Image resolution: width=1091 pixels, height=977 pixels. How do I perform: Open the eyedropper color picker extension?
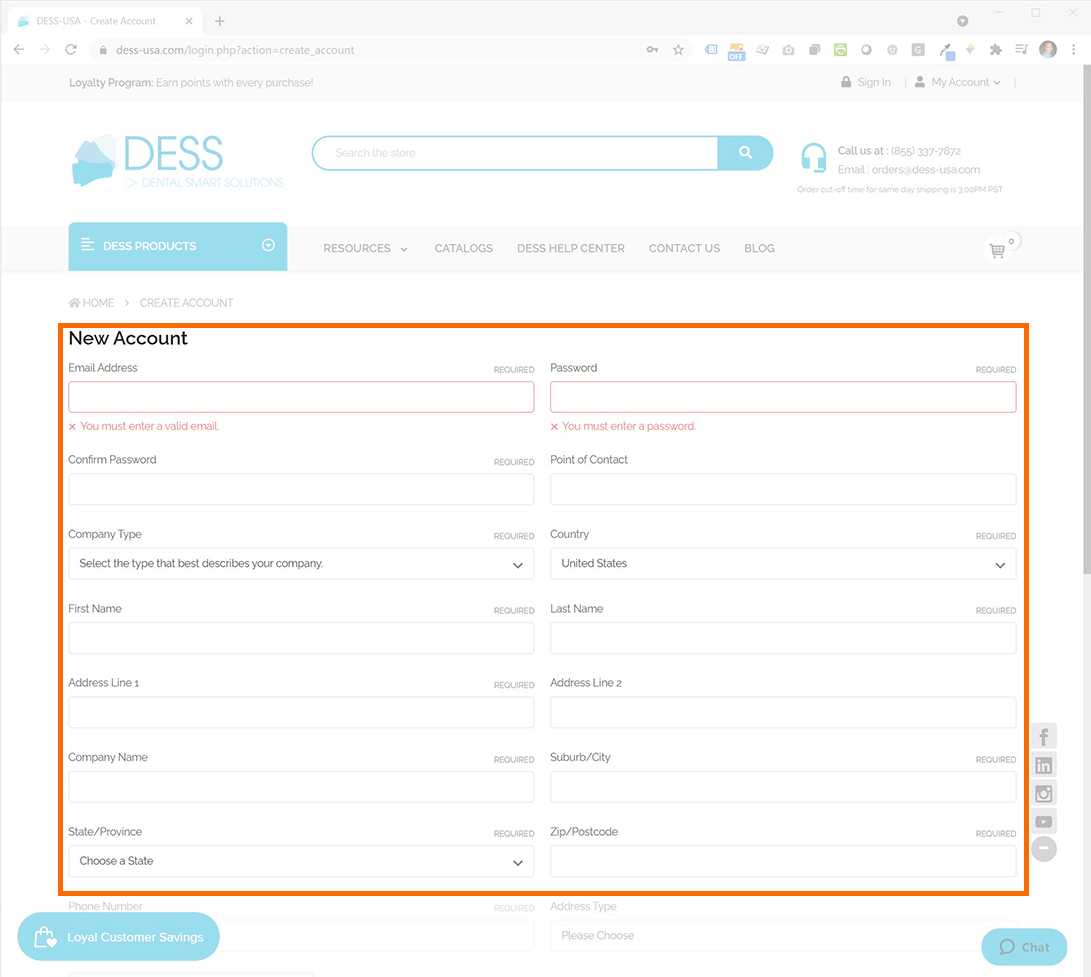(946, 50)
